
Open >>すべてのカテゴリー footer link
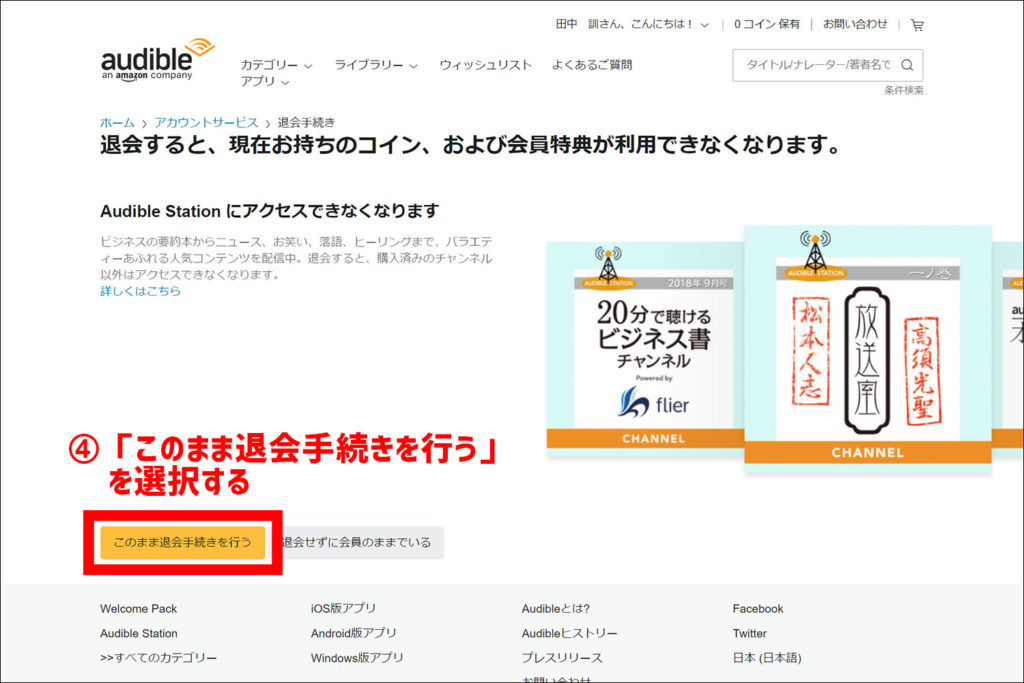158,658
